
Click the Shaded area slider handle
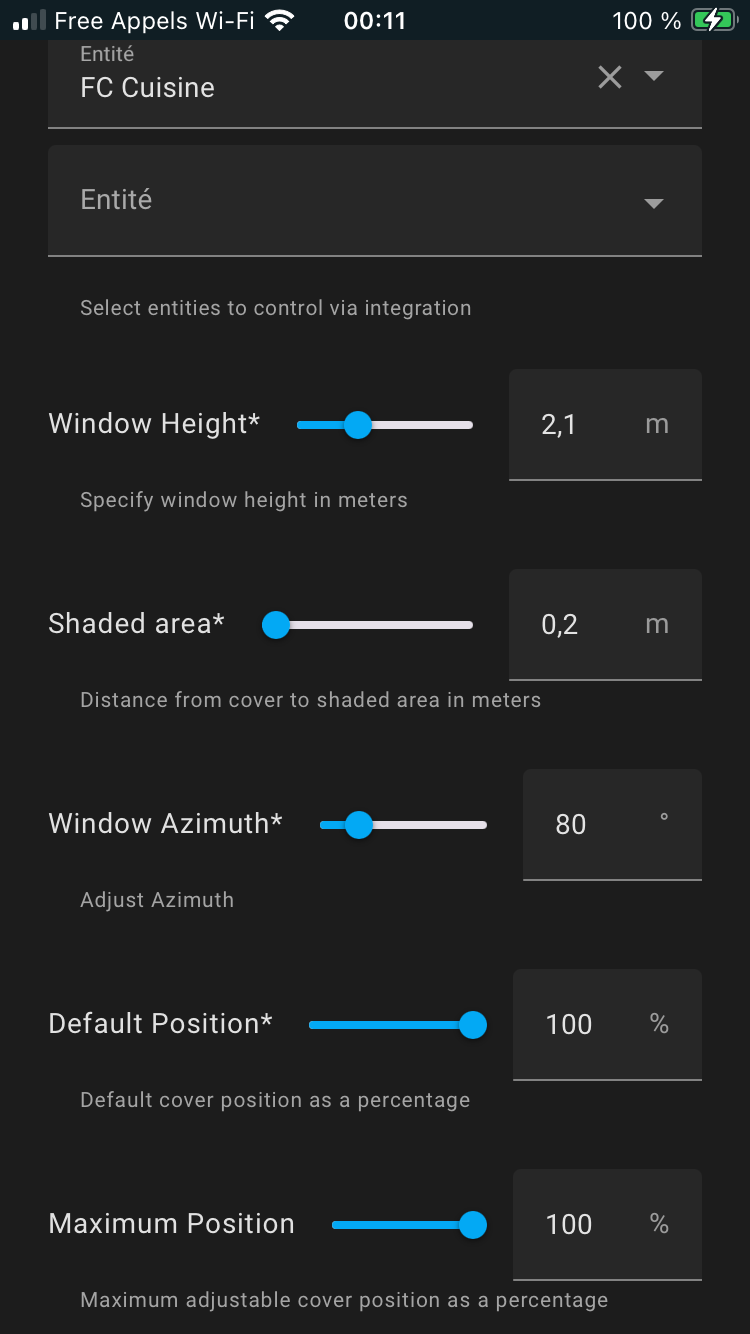coord(275,625)
